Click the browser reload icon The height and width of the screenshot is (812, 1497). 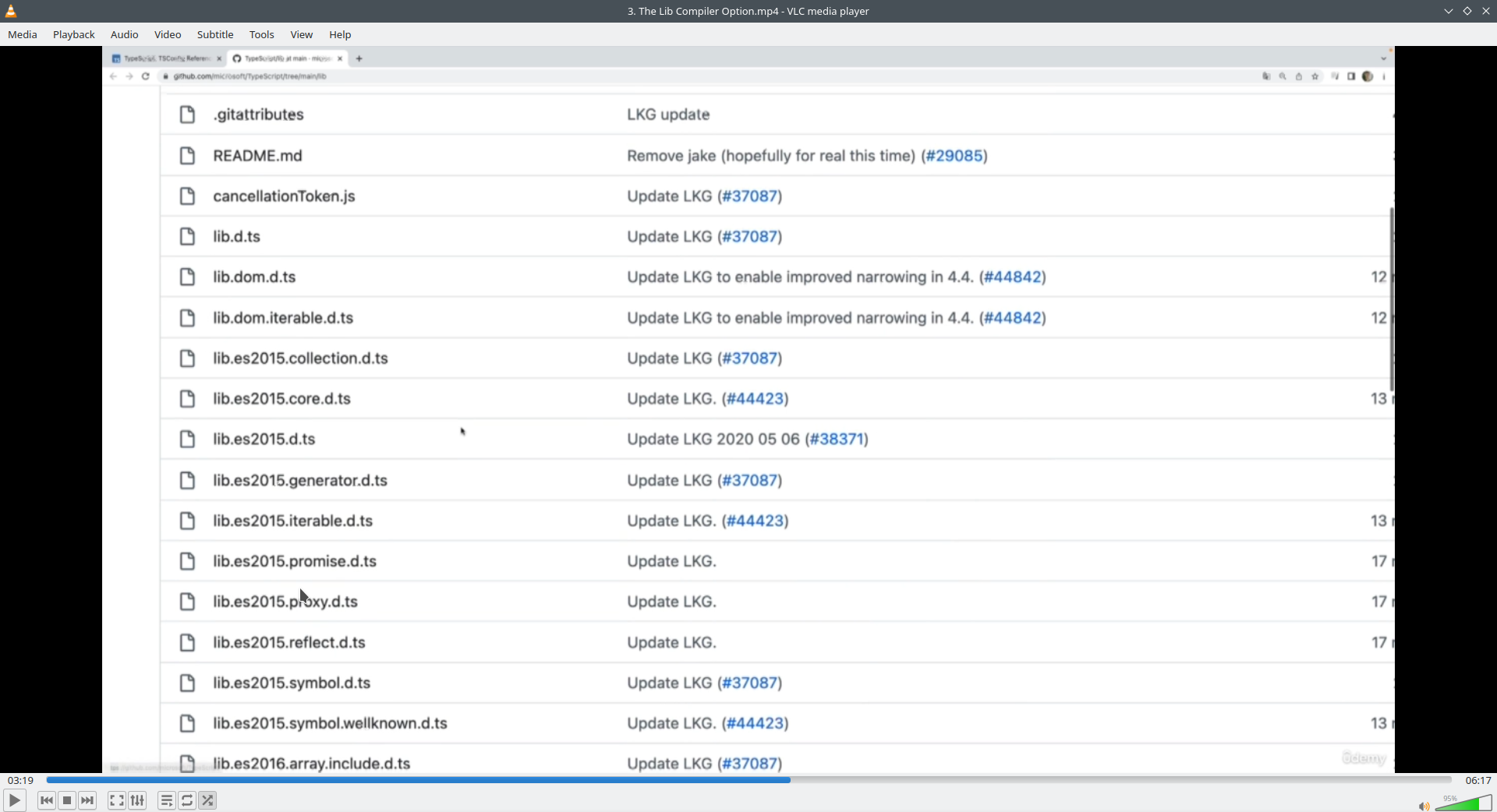146,76
